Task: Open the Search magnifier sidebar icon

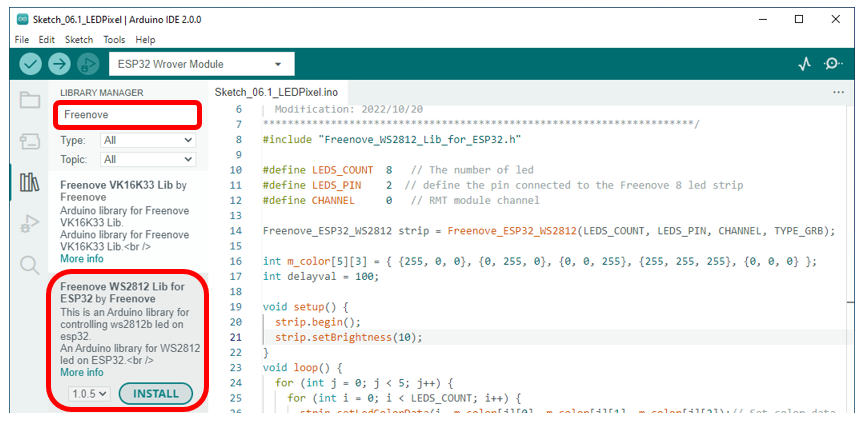Action: point(30,265)
